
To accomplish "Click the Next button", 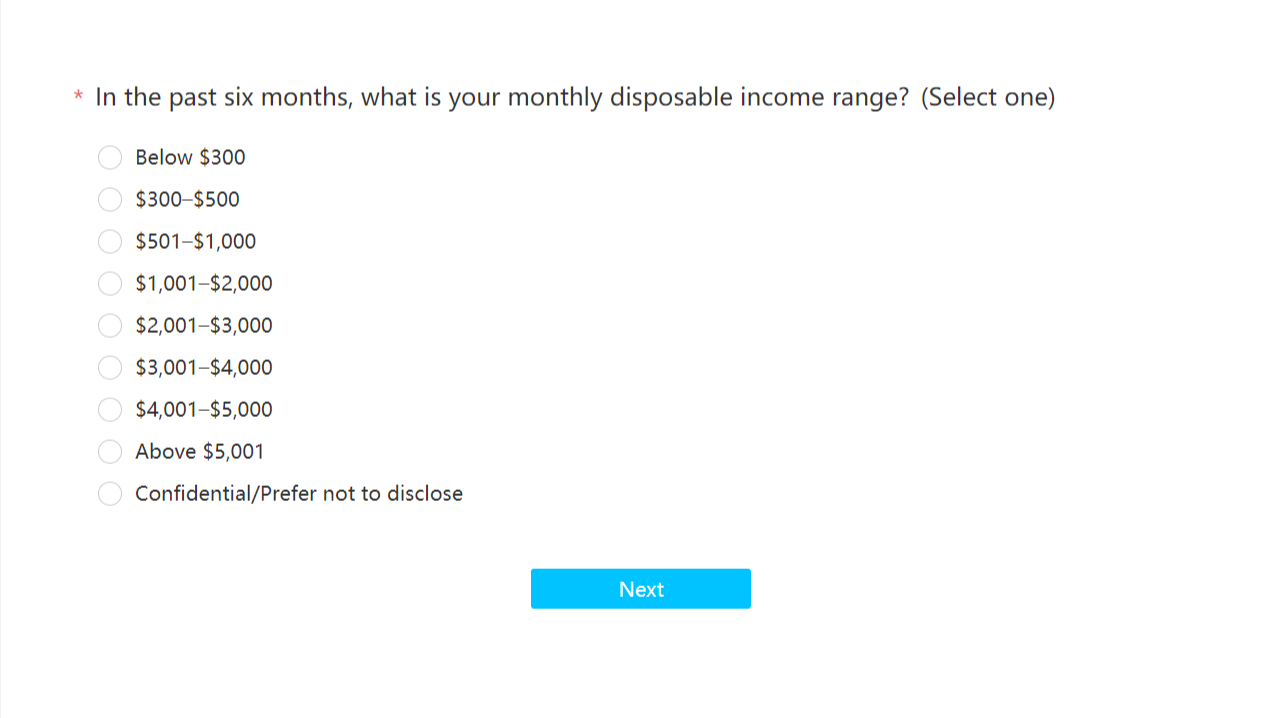I will point(640,589).
